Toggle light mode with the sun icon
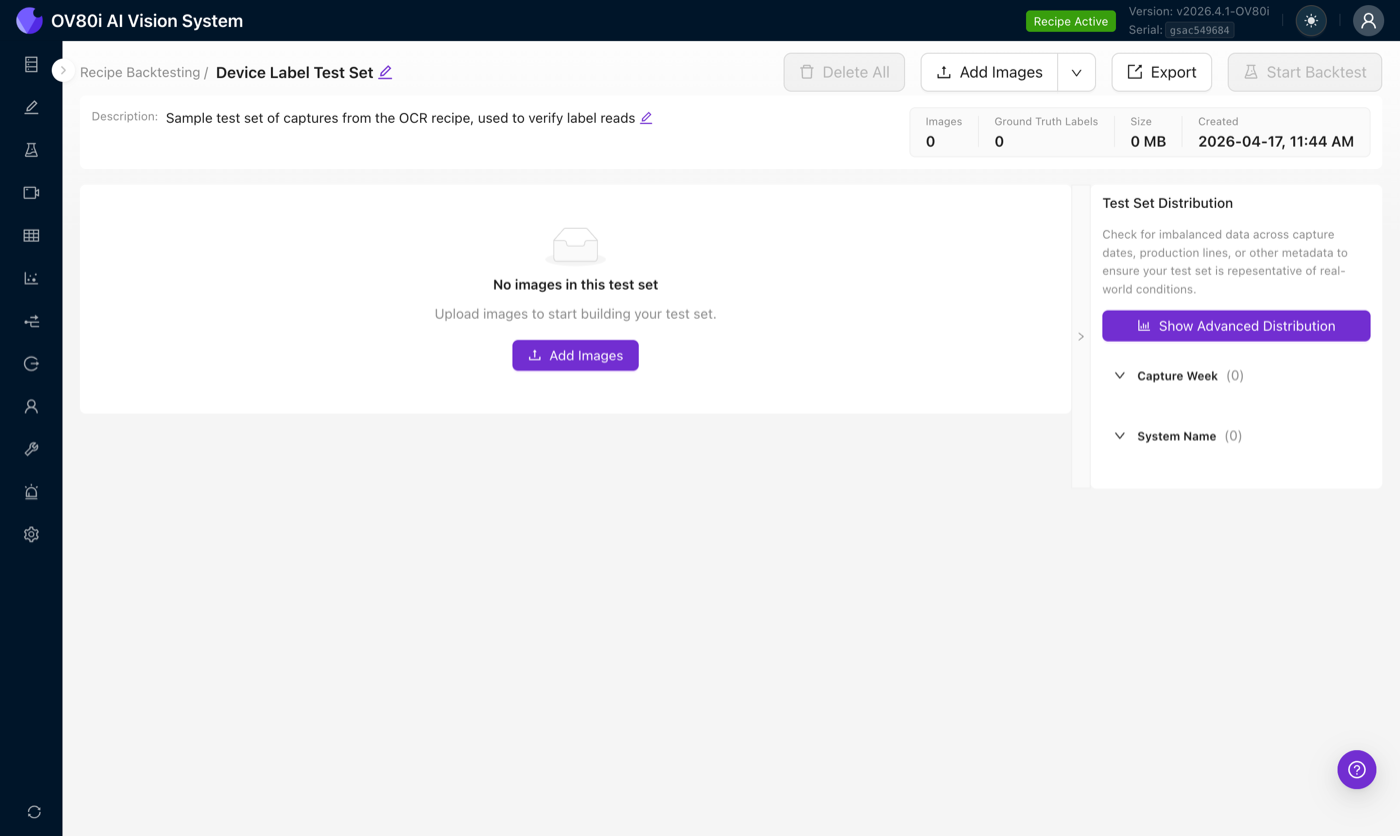This screenshot has height=836, width=1400. pos(1310,20)
